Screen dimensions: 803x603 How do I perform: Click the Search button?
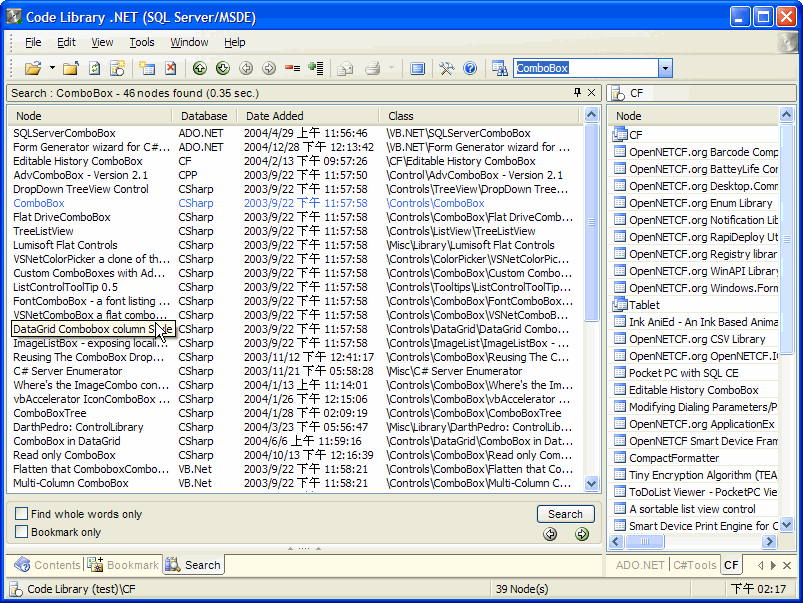point(565,514)
